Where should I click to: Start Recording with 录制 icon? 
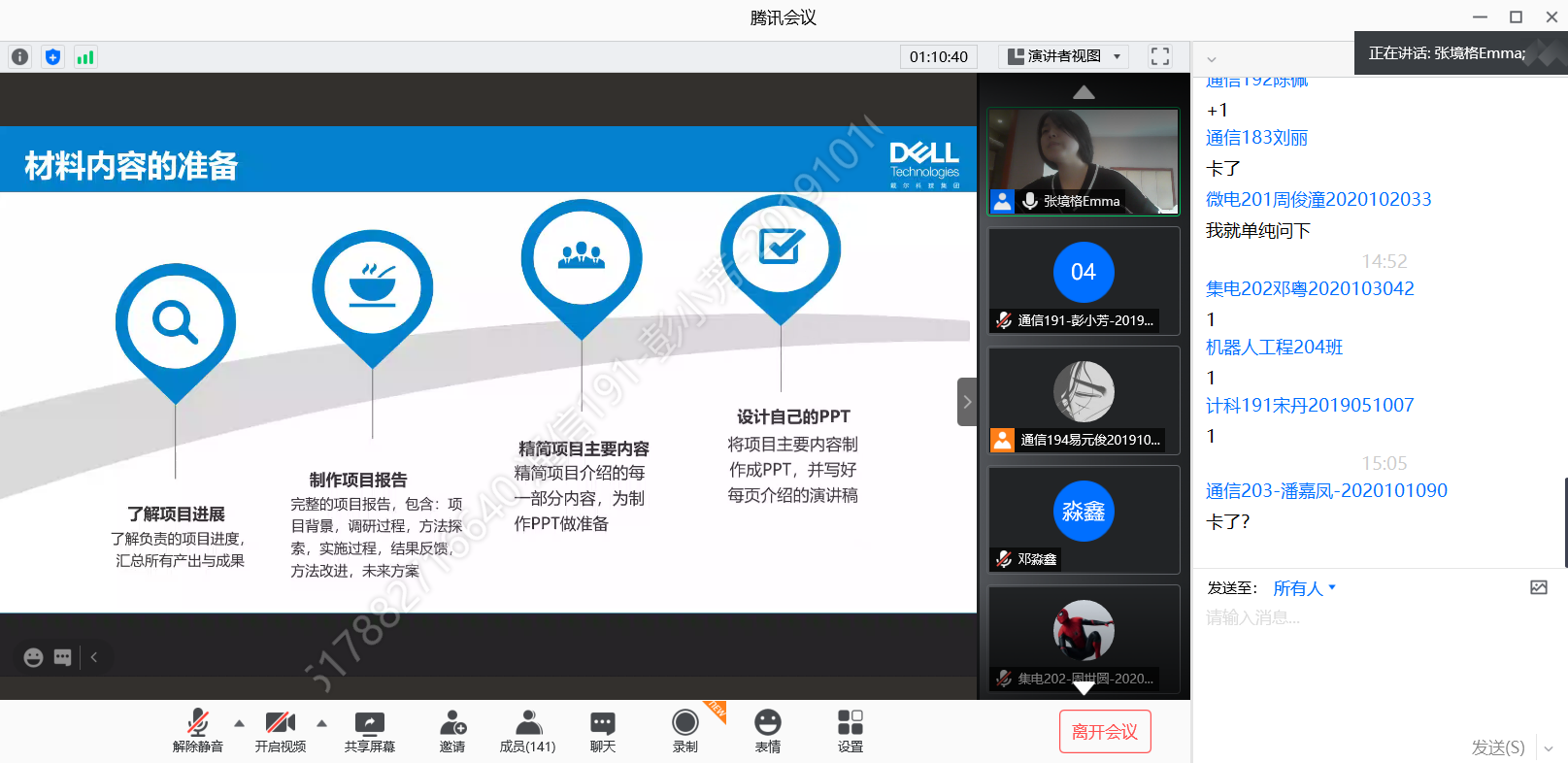[684, 731]
